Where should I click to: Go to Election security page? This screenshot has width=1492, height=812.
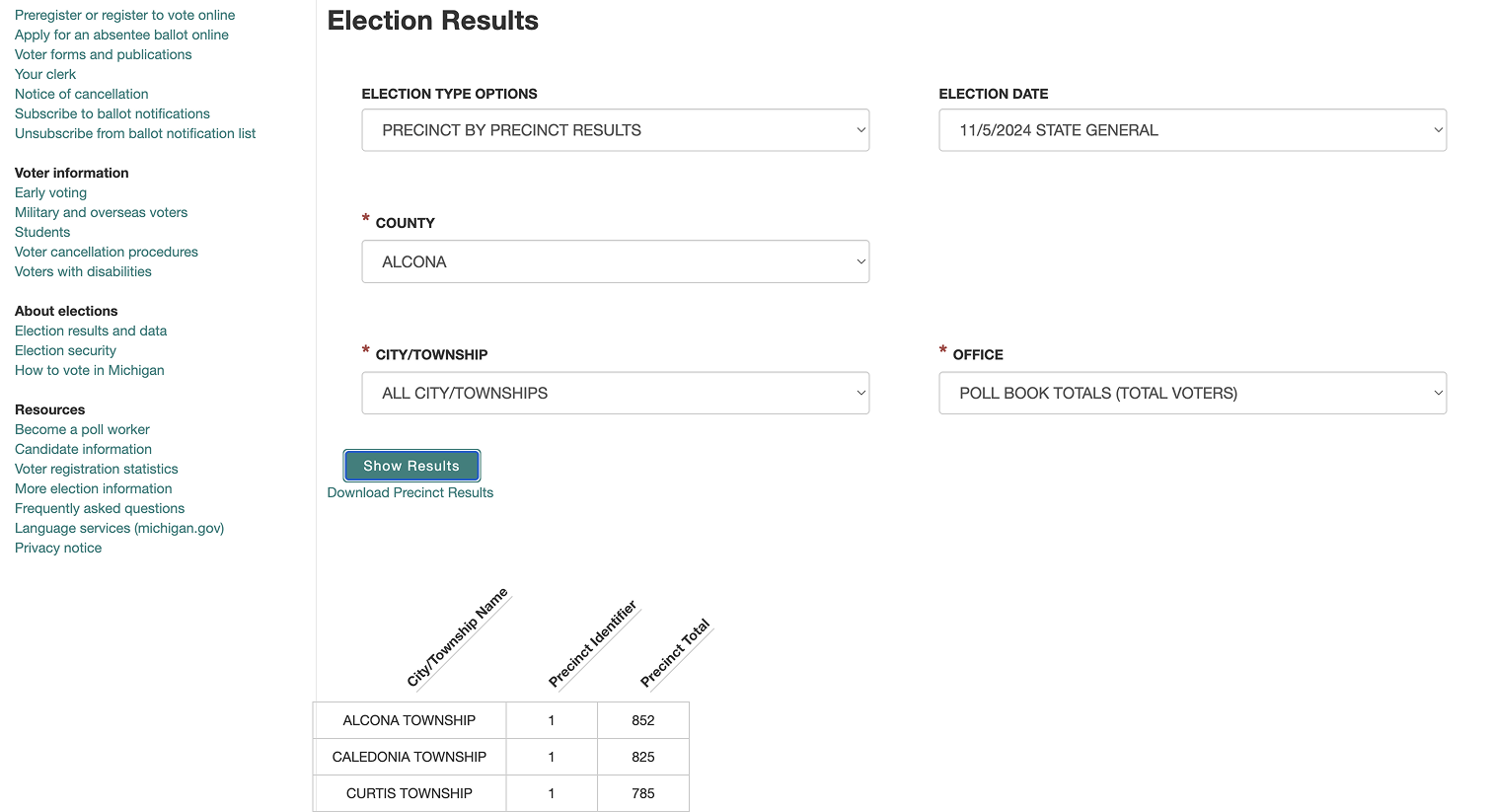click(65, 350)
